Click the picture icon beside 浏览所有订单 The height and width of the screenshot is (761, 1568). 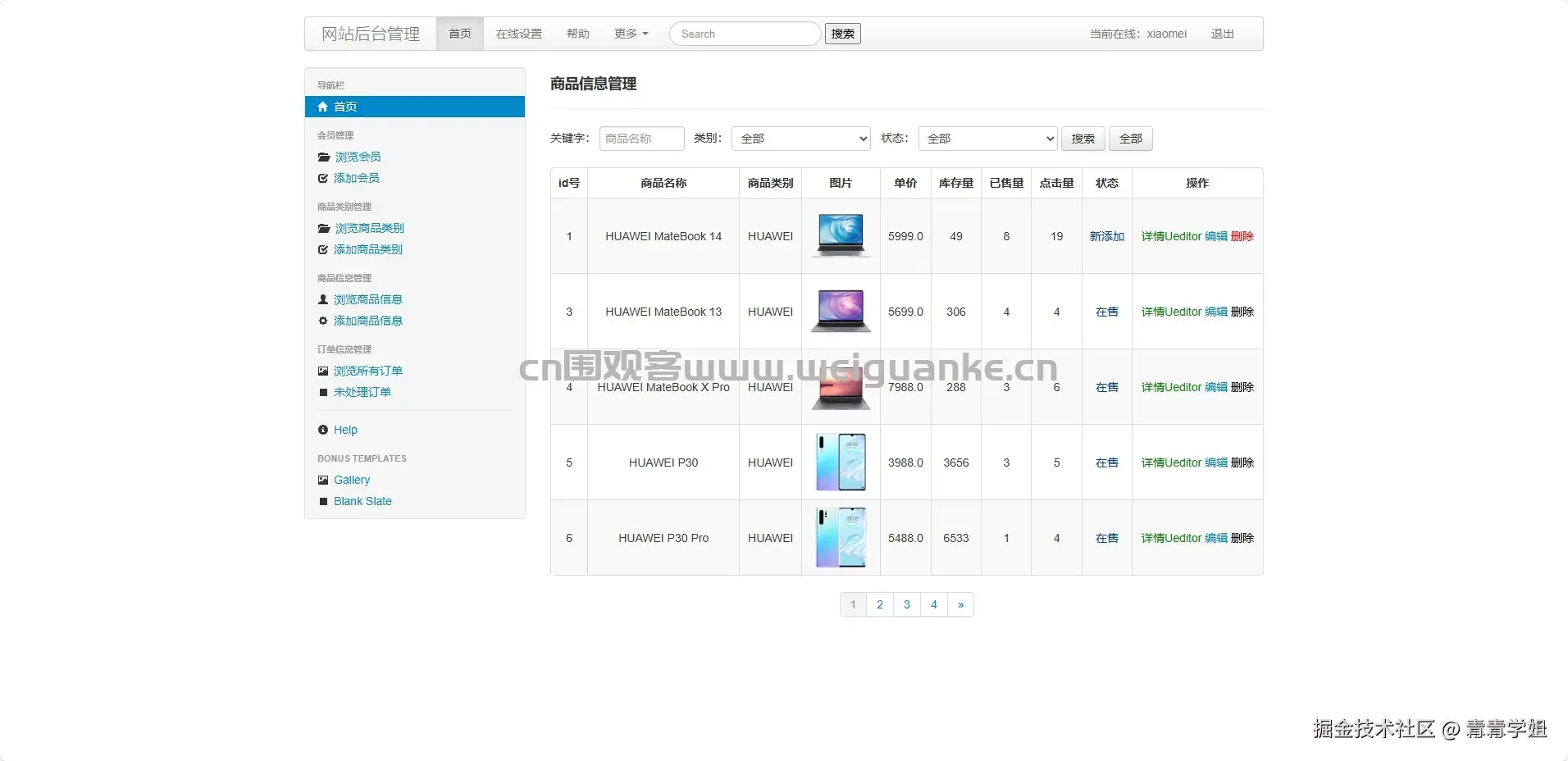323,371
